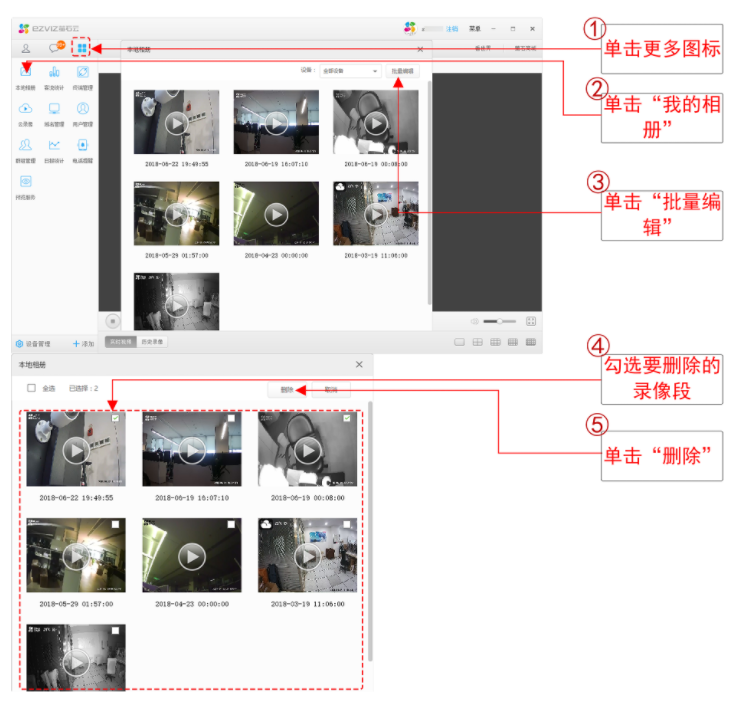
Task: Open the cloud recording (云录像) icon
Action: (26, 108)
